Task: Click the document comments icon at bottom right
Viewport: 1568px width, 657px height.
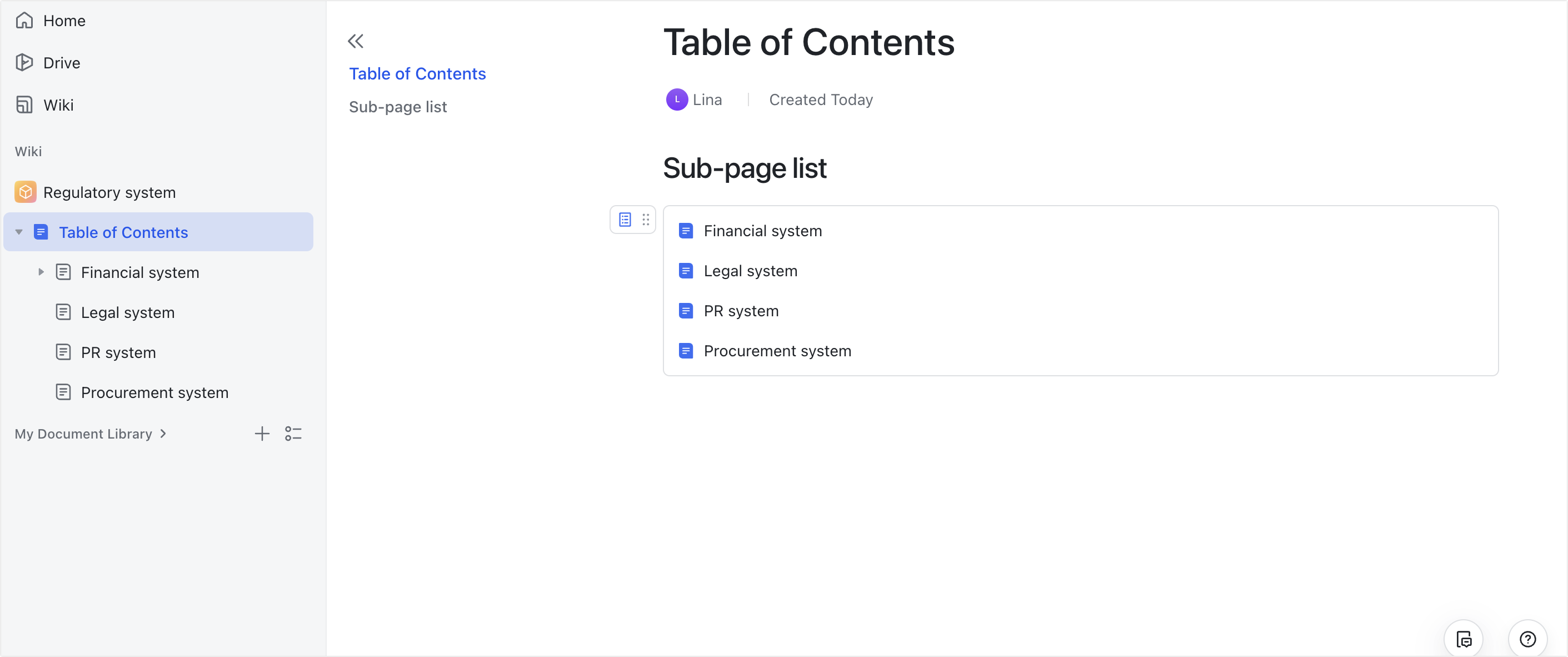Action: 1464,638
